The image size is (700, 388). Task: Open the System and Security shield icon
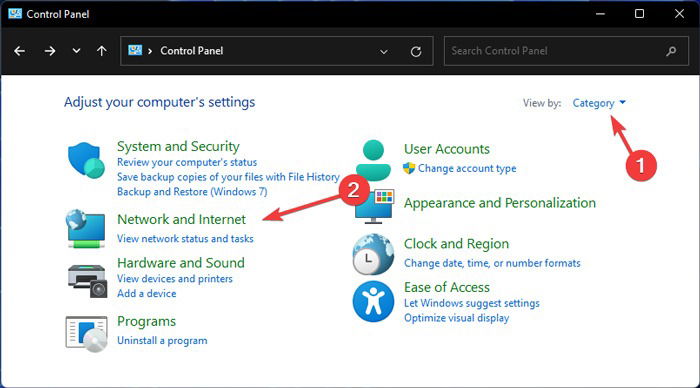[86, 160]
